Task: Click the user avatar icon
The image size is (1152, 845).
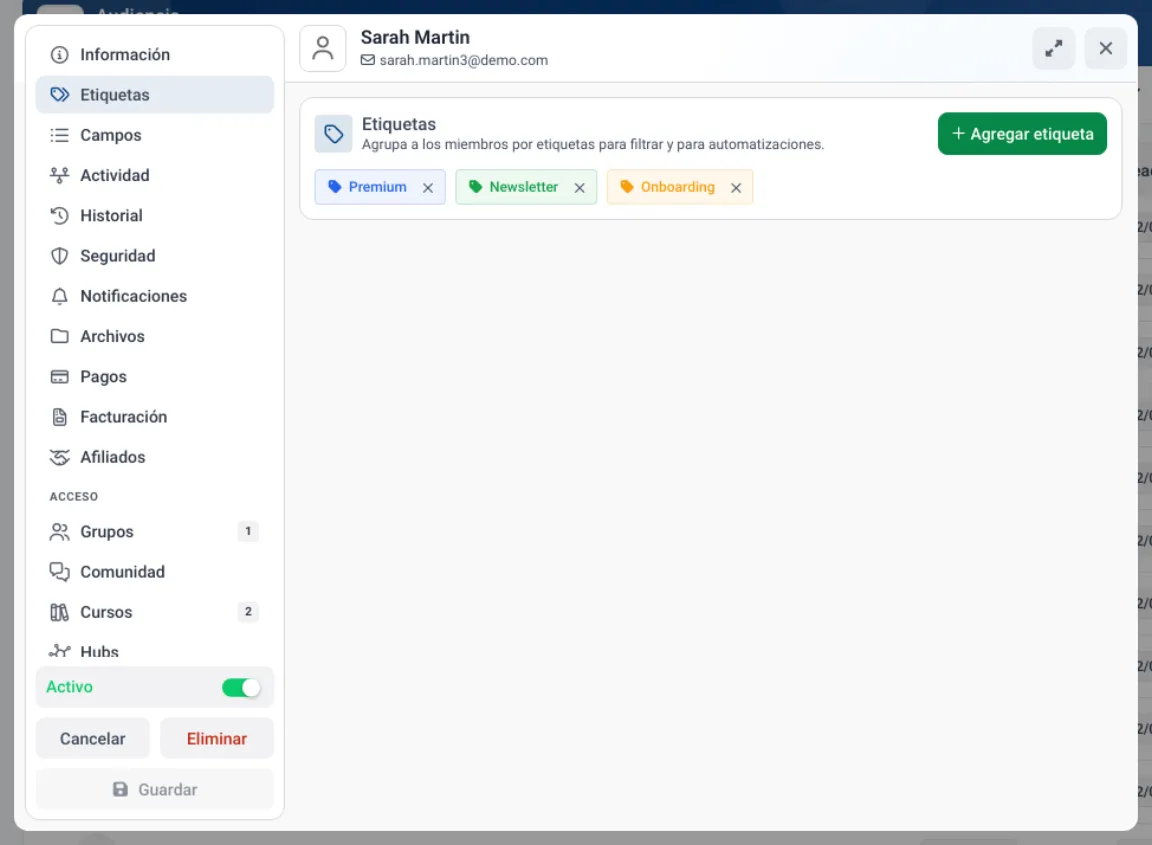Action: [x=323, y=48]
